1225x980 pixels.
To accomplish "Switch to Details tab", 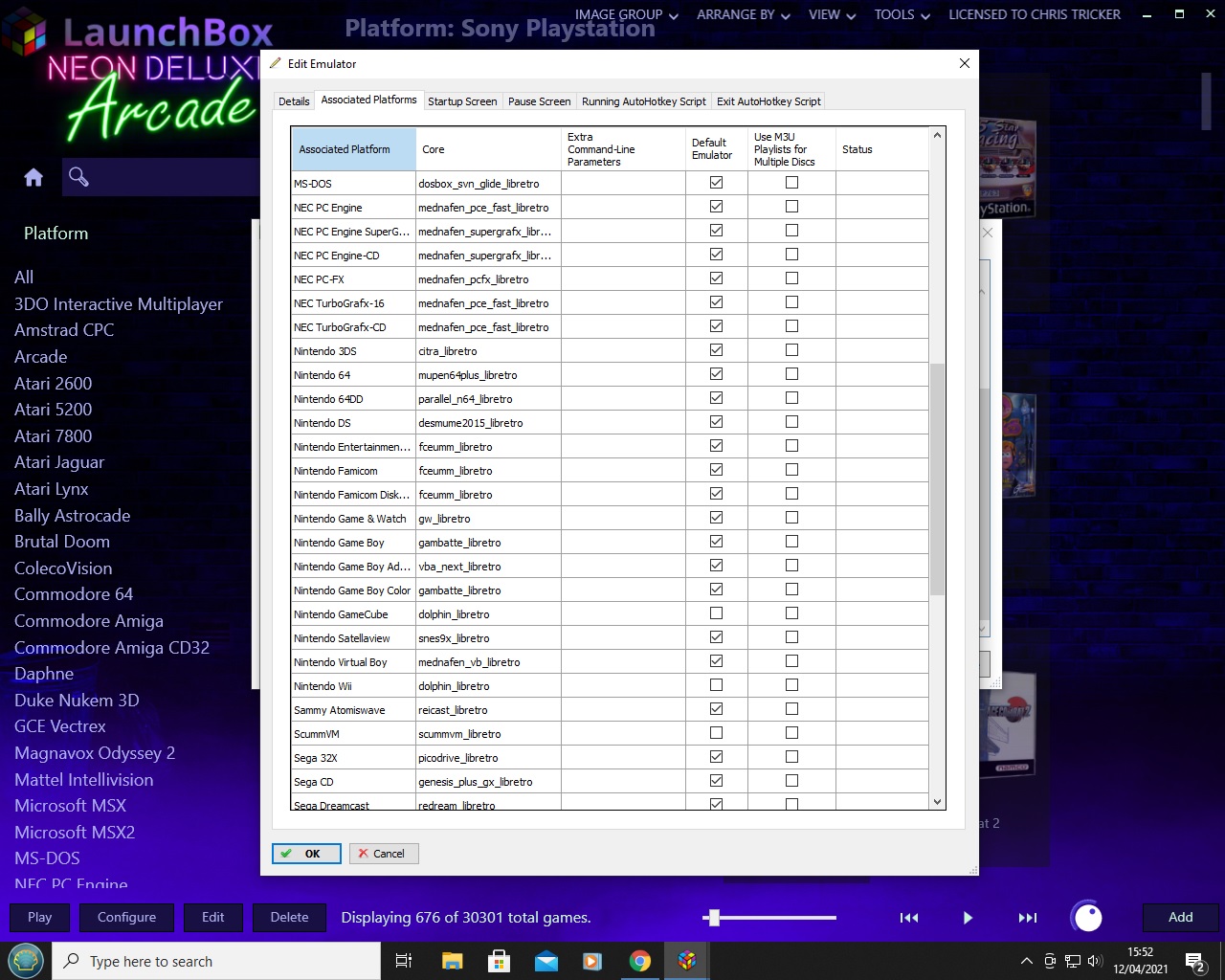I will tap(294, 101).
